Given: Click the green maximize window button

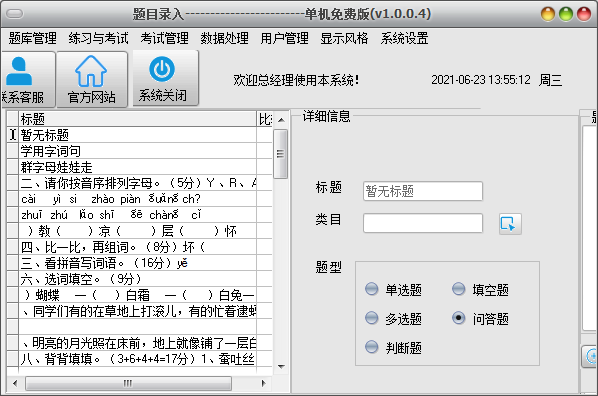Looking at the screenshot, I should [x=566, y=14].
